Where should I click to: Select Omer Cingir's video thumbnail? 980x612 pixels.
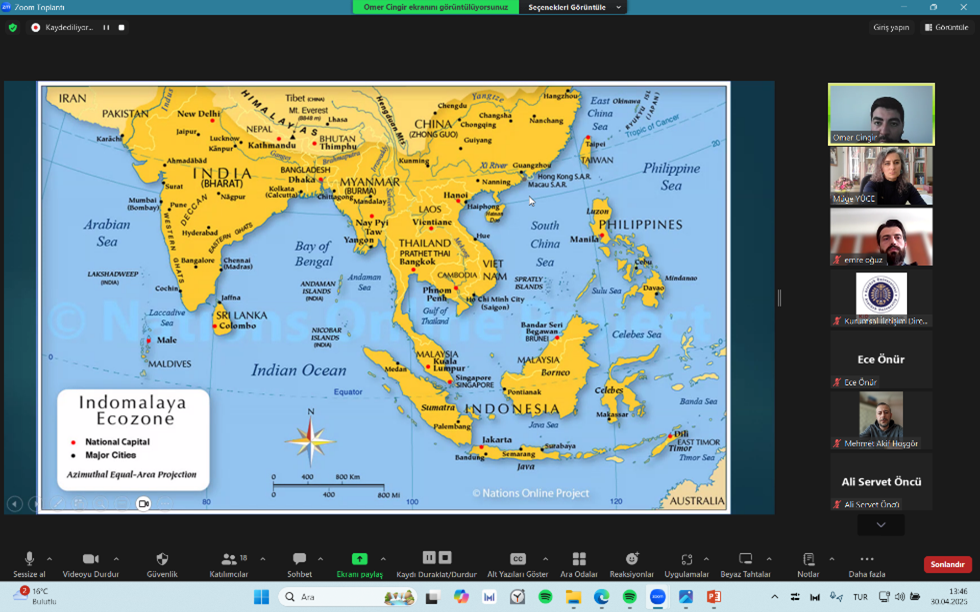coord(881,114)
